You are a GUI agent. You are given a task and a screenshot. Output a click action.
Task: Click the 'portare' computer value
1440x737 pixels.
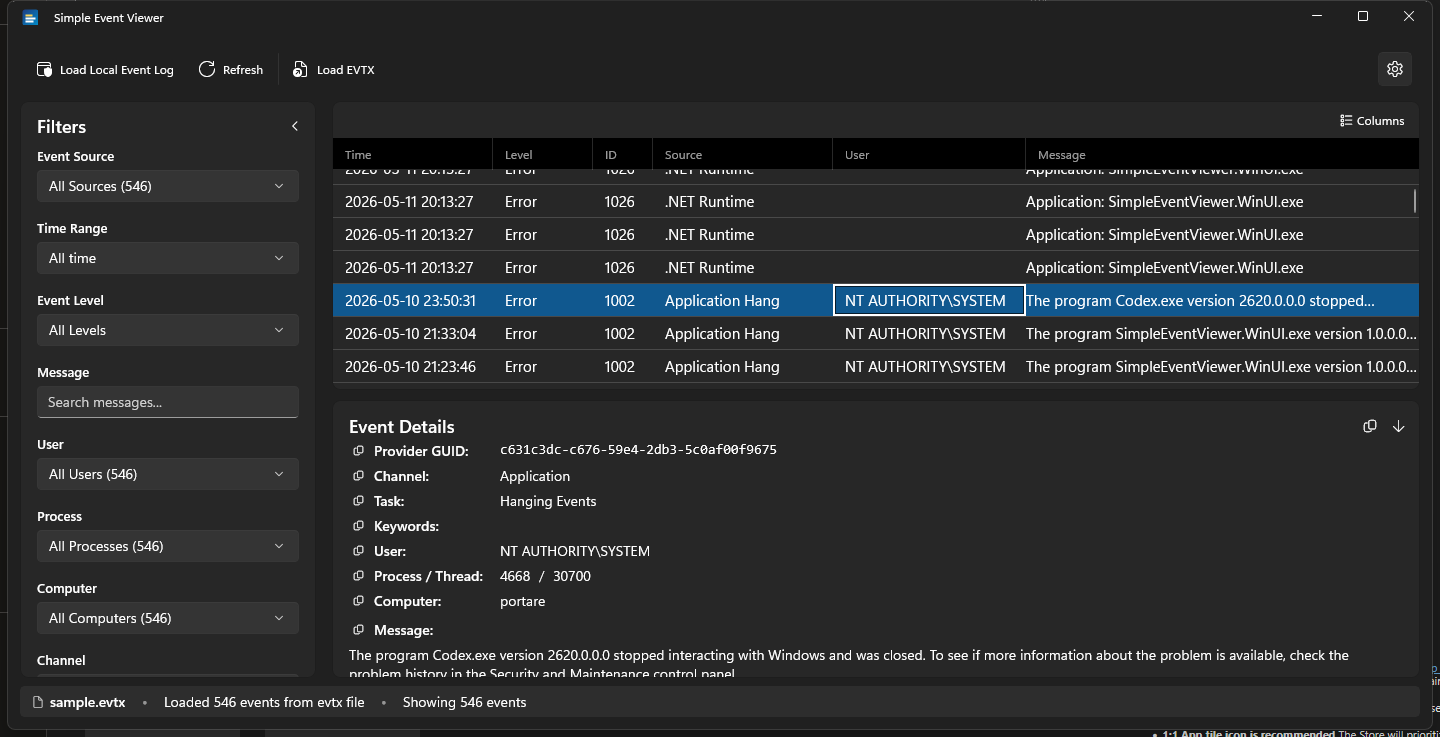coord(522,601)
